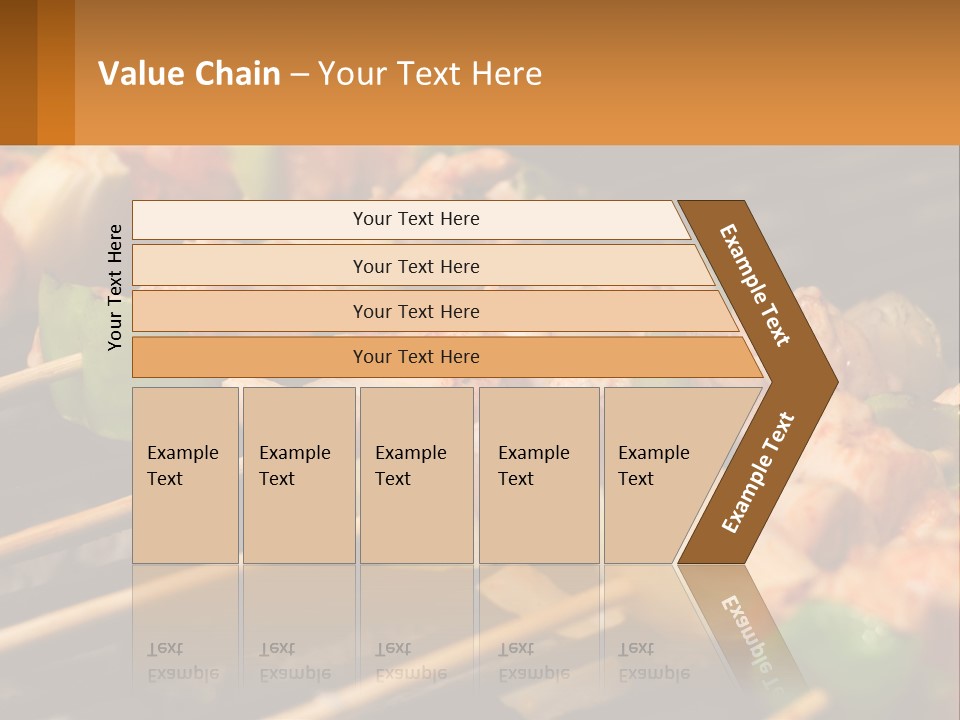Select the second "Your Text Here" bar
960x720 pixels.
(x=415, y=266)
